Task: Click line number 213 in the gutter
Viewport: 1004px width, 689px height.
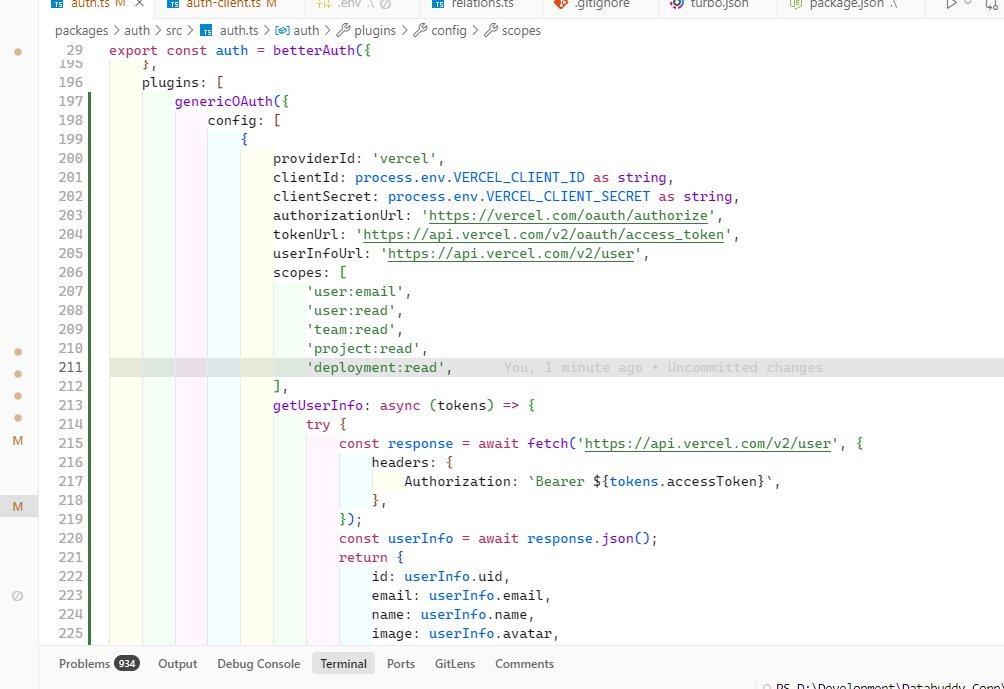Action: (x=71, y=405)
